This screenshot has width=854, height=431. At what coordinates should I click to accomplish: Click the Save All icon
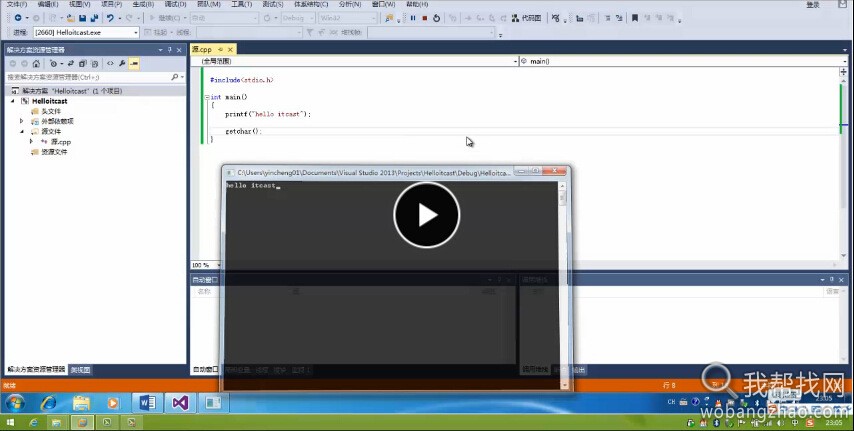tap(94, 18)
